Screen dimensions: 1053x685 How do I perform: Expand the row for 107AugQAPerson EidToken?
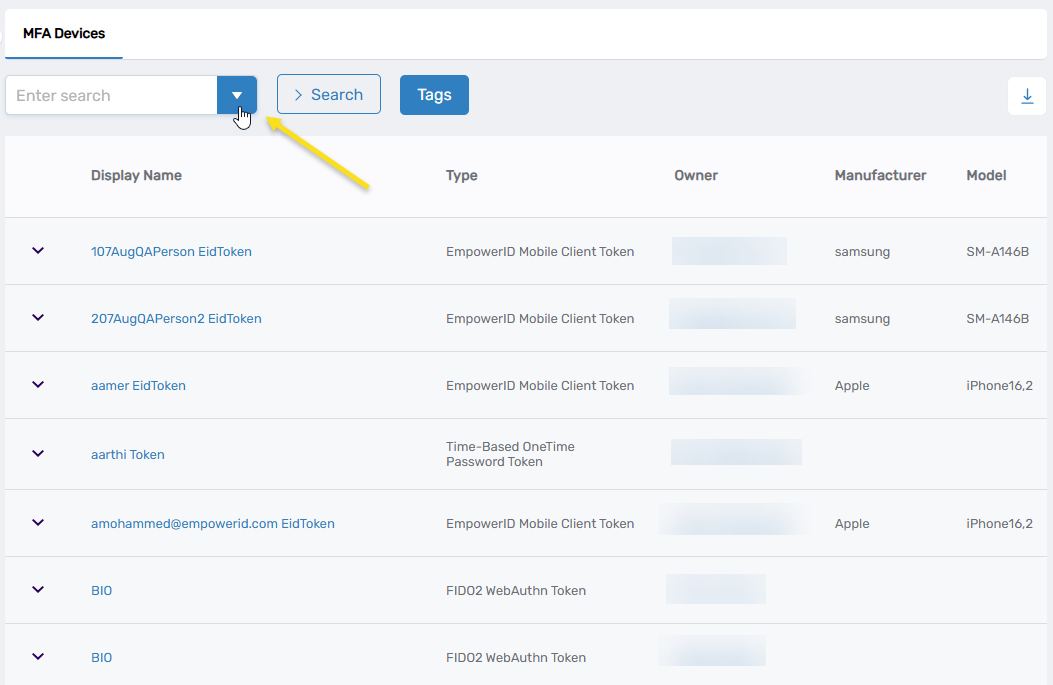pos(38,251)
